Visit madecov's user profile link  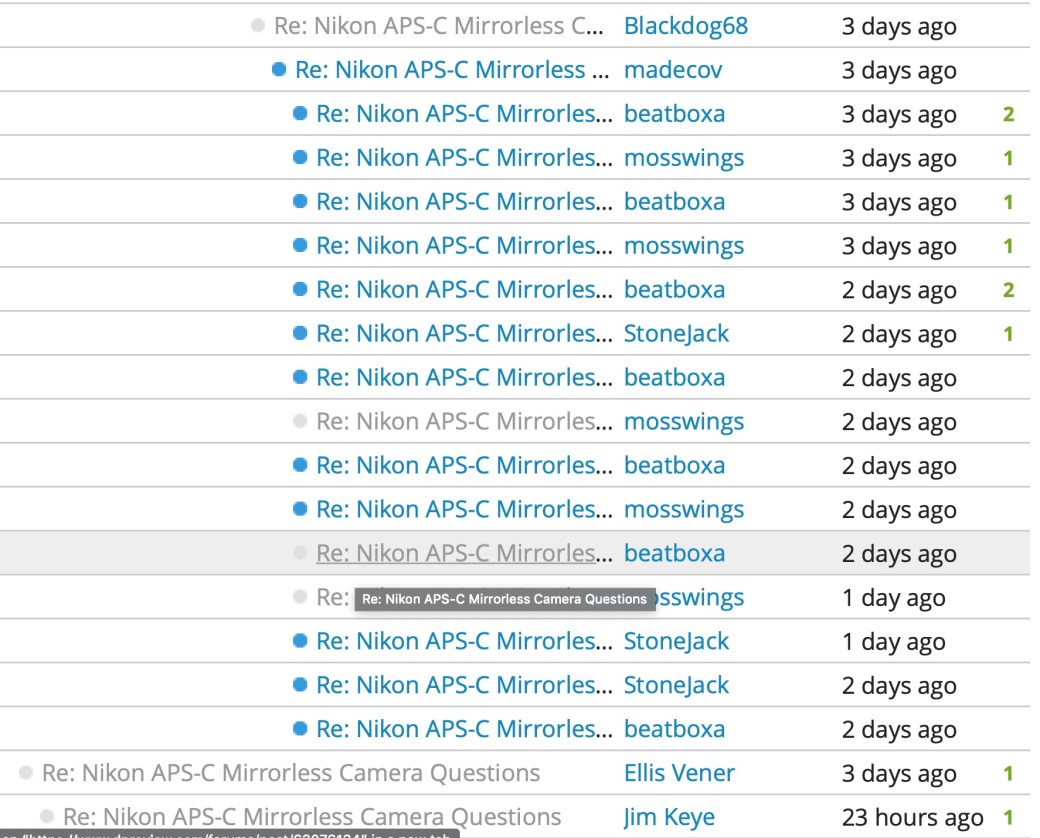tap(672, 70)
